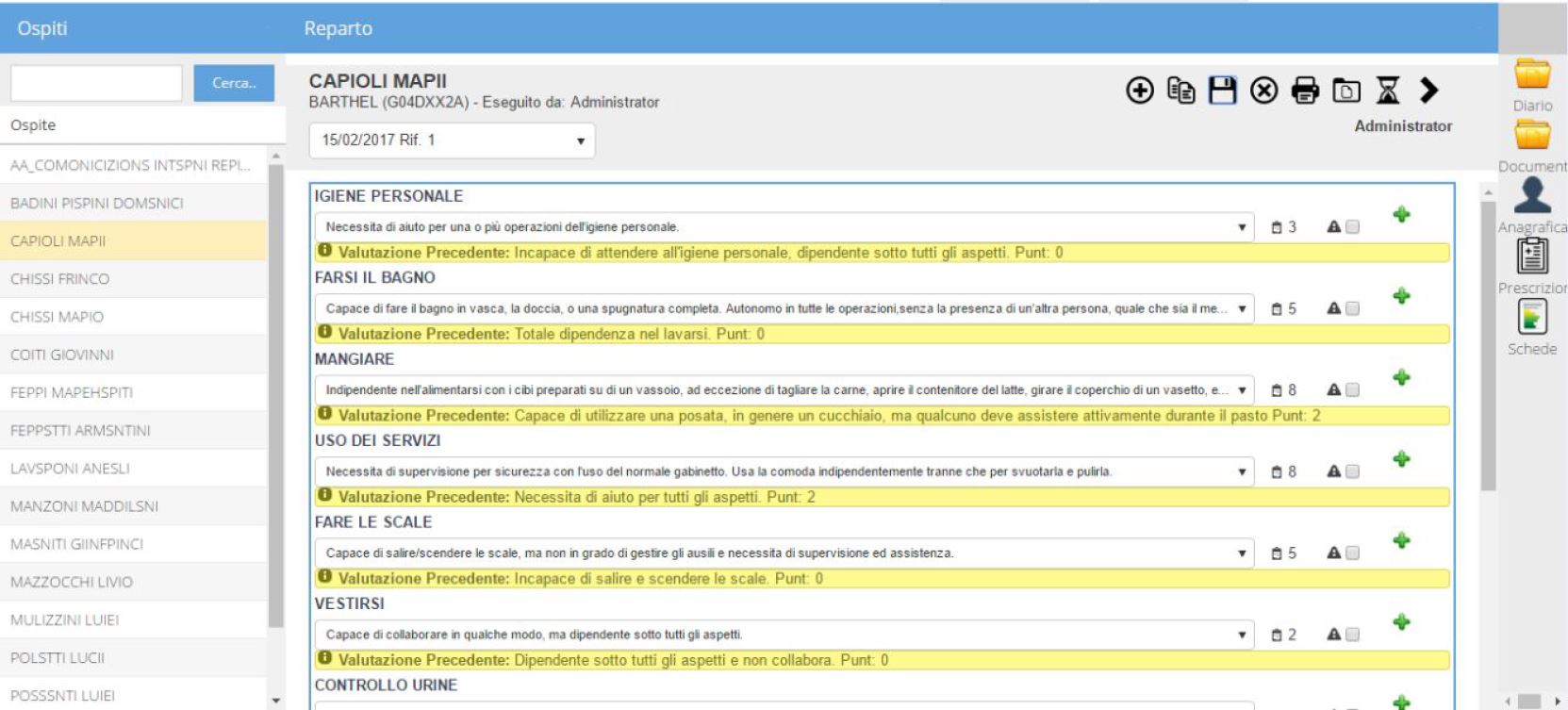Toggle the warning checkbox for FARSI IL BAGNO
1568x710 pixels.
pyautogui.click(x=1353, y=308)
